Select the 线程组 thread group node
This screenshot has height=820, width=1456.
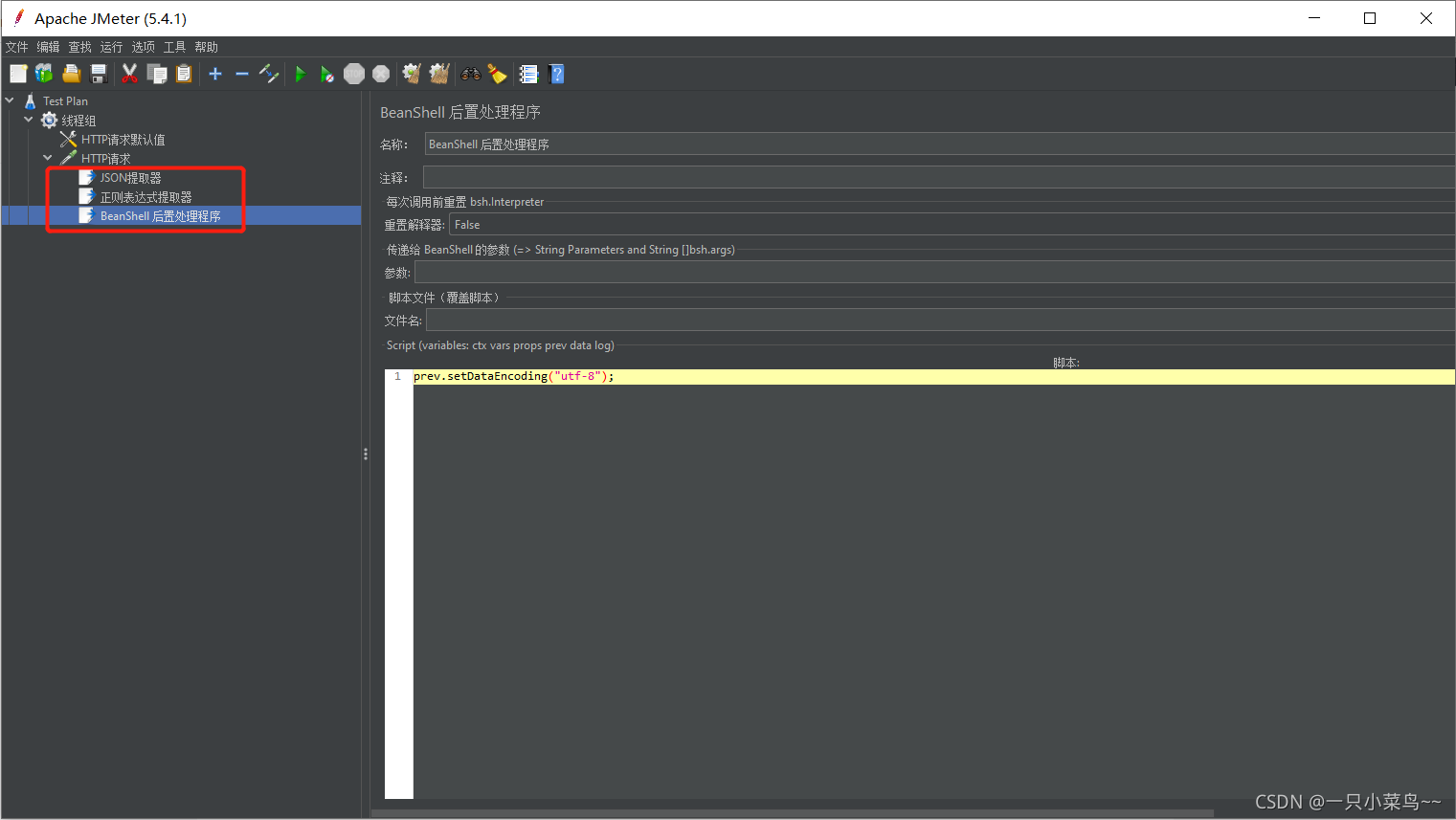pos(78,121)
